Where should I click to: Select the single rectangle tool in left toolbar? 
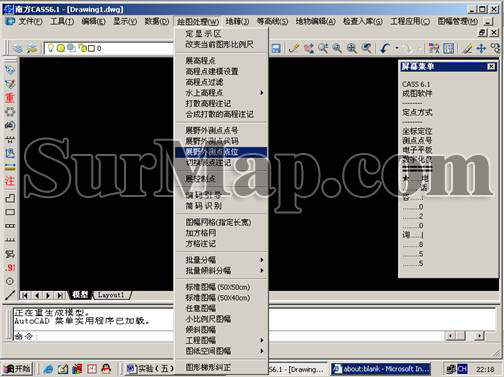tap(10, 212)
